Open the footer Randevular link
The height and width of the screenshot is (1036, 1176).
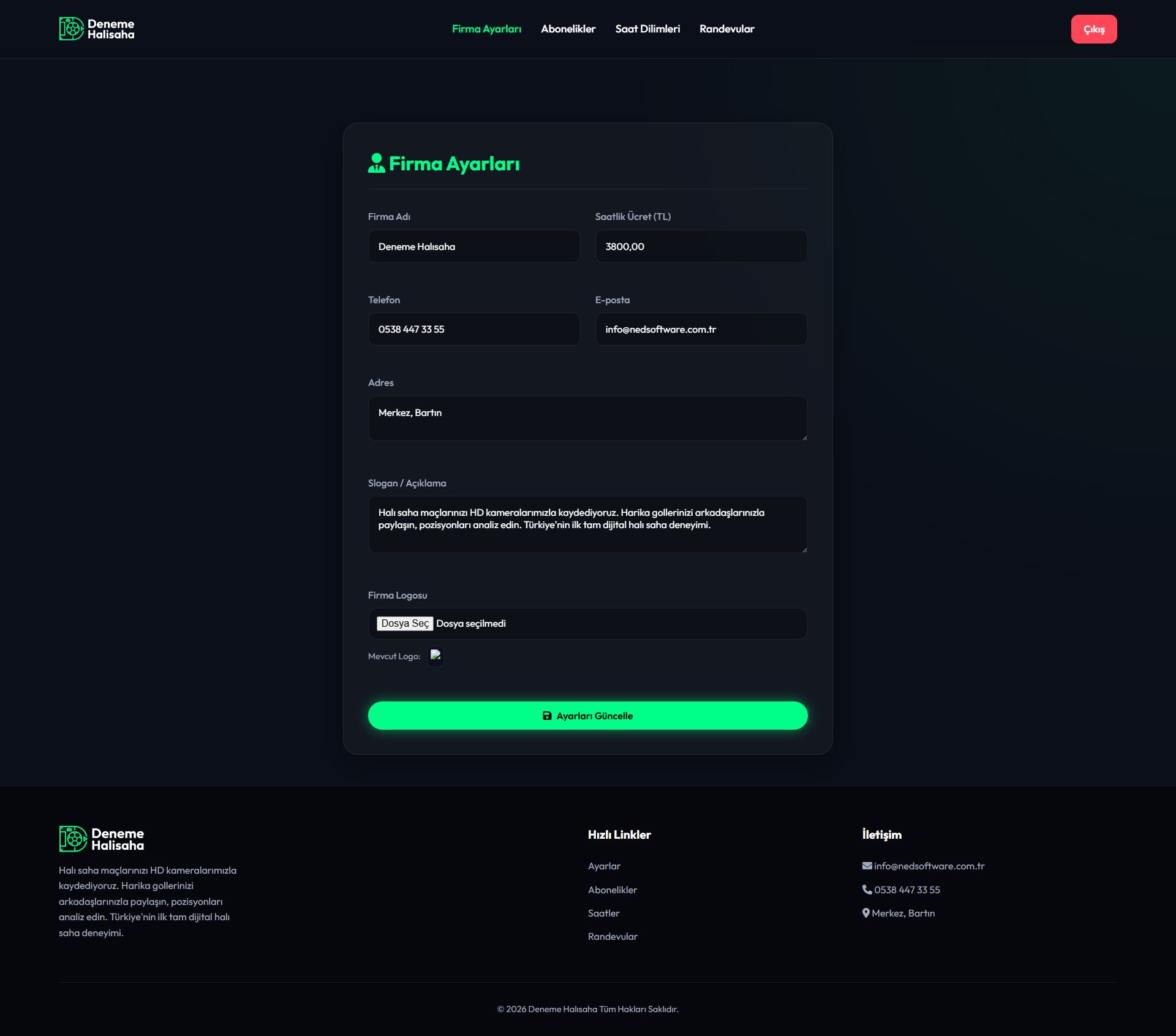pos(612,936)
